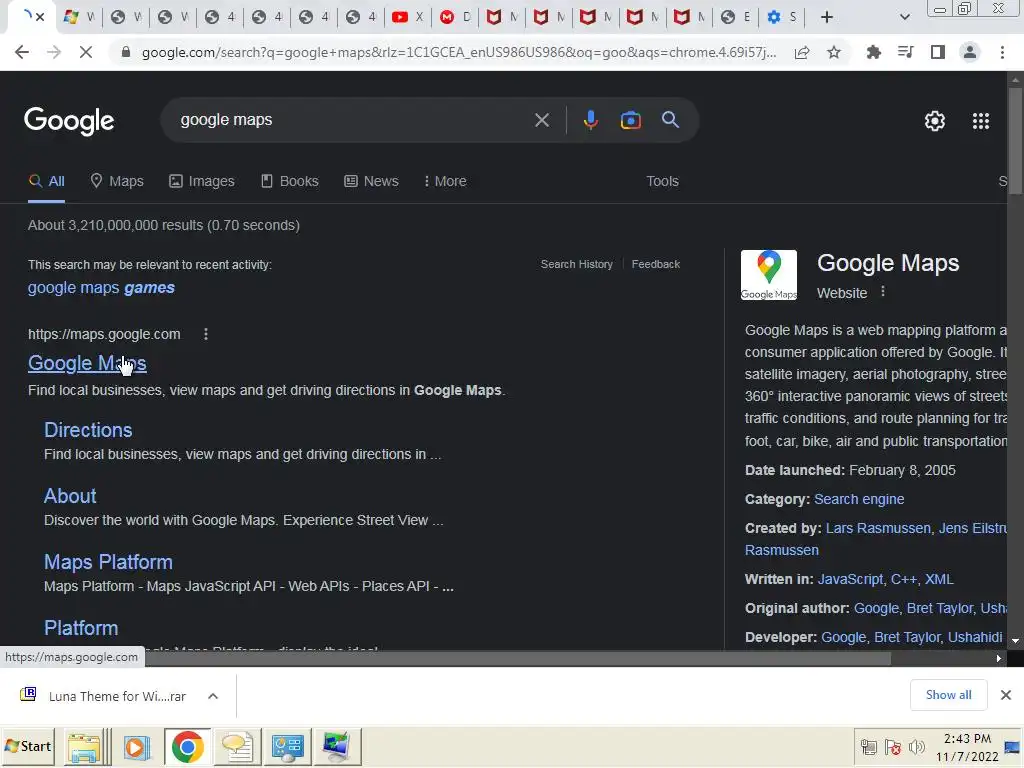This screenshot has height=768, width=1024.
Task: Click Show all downloads
Action: click(x=948, y=695)
